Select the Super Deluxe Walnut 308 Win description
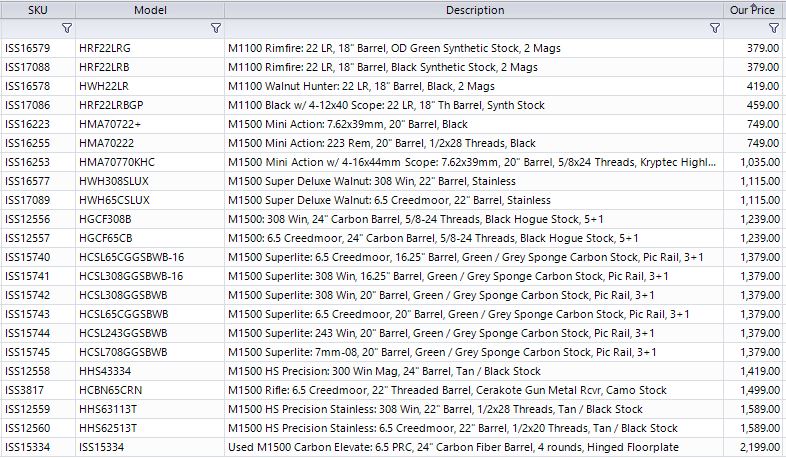 [x=474, y=181]
